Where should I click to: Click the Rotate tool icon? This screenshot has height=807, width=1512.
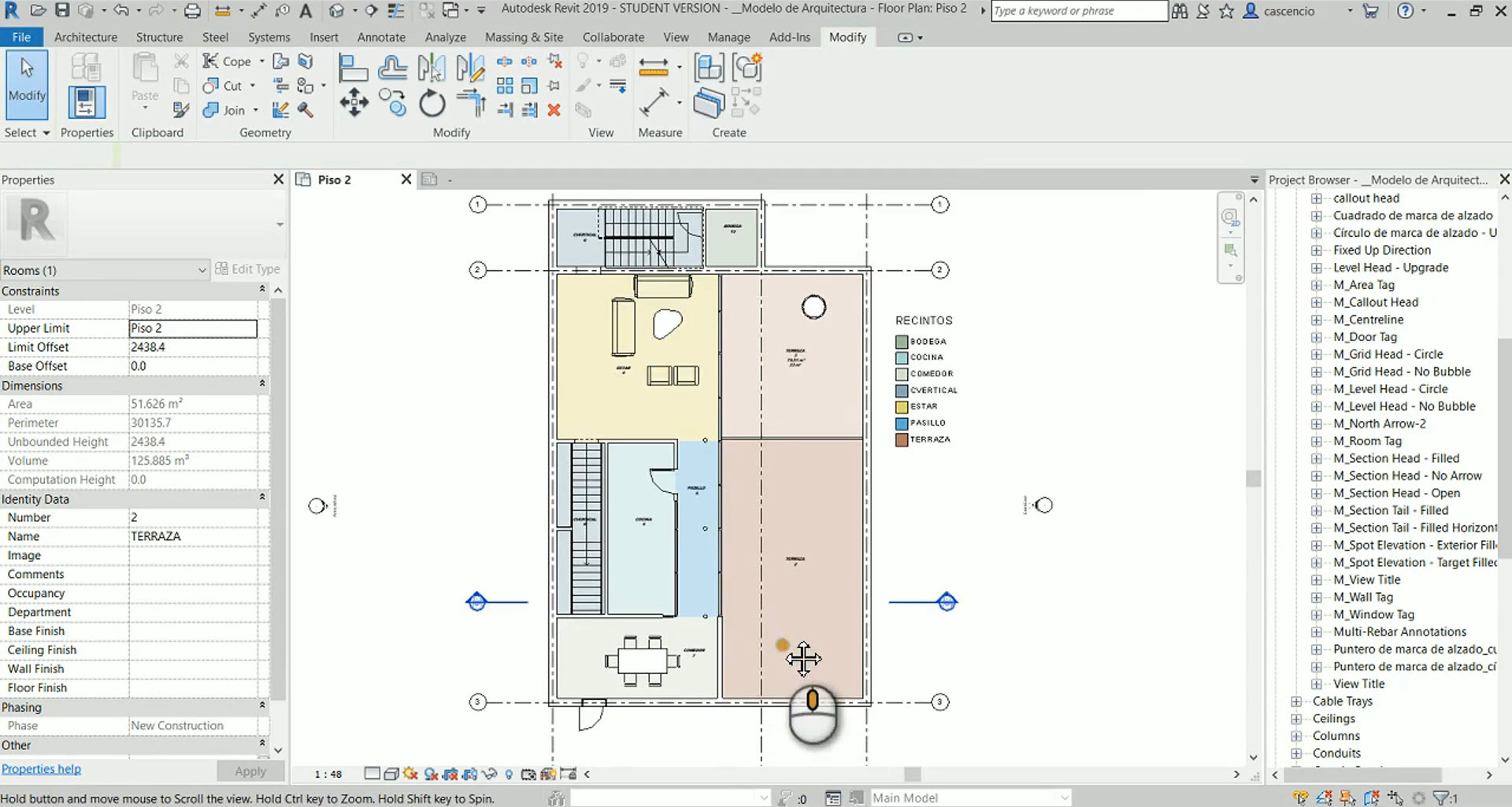432,104
